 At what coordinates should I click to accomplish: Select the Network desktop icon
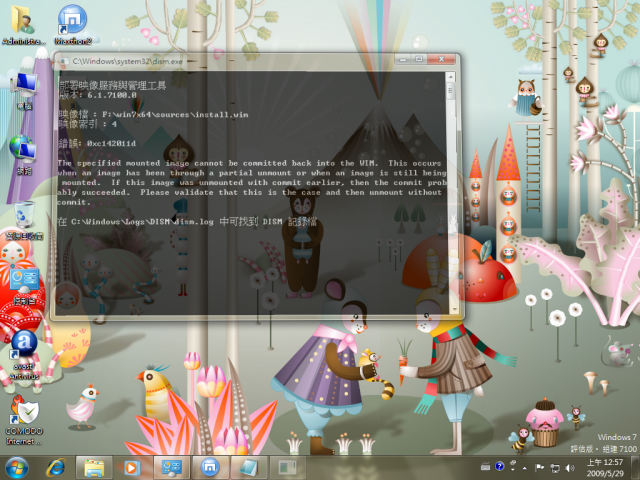pyautogui.click(x=24, y=155)
